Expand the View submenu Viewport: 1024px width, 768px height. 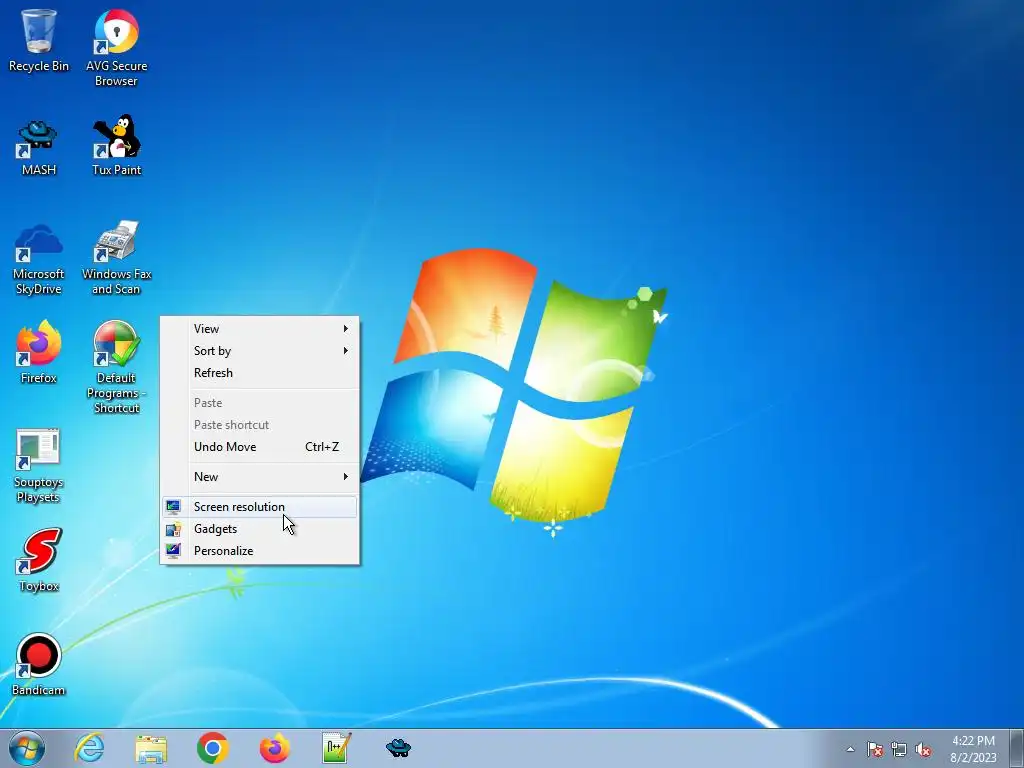click(260, 328)
